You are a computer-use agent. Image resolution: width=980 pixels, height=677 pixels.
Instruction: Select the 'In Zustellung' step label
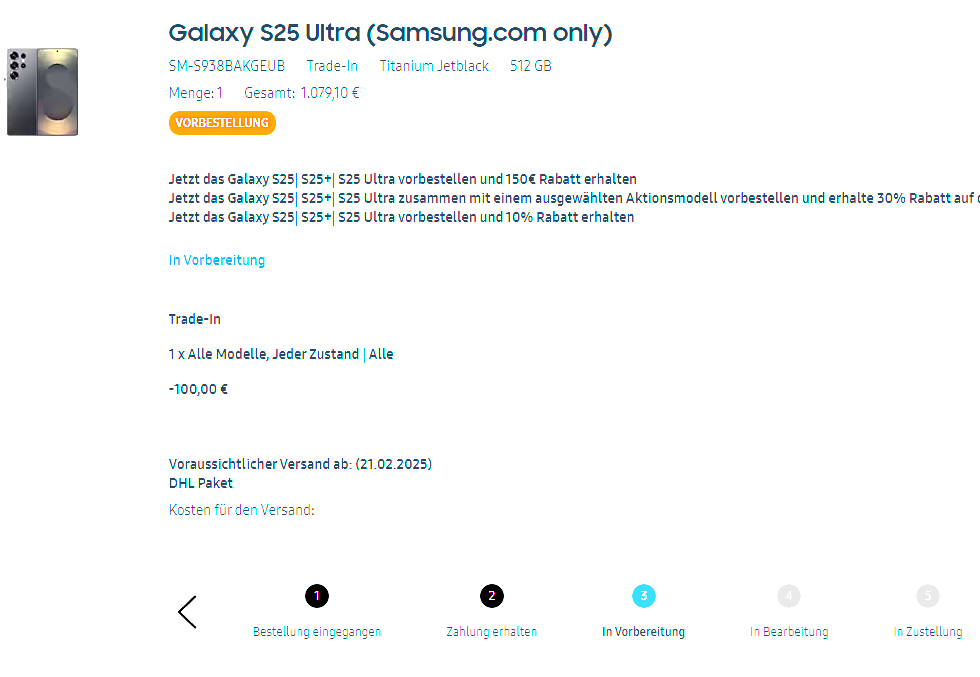[x=928, y=632]
